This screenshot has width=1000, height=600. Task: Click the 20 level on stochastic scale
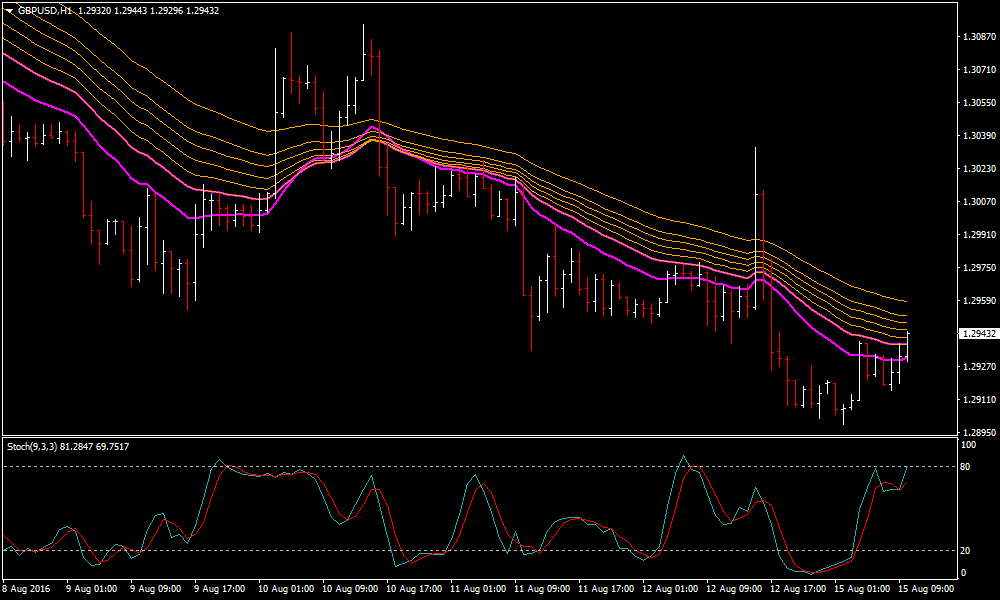[x=966, y=550]
